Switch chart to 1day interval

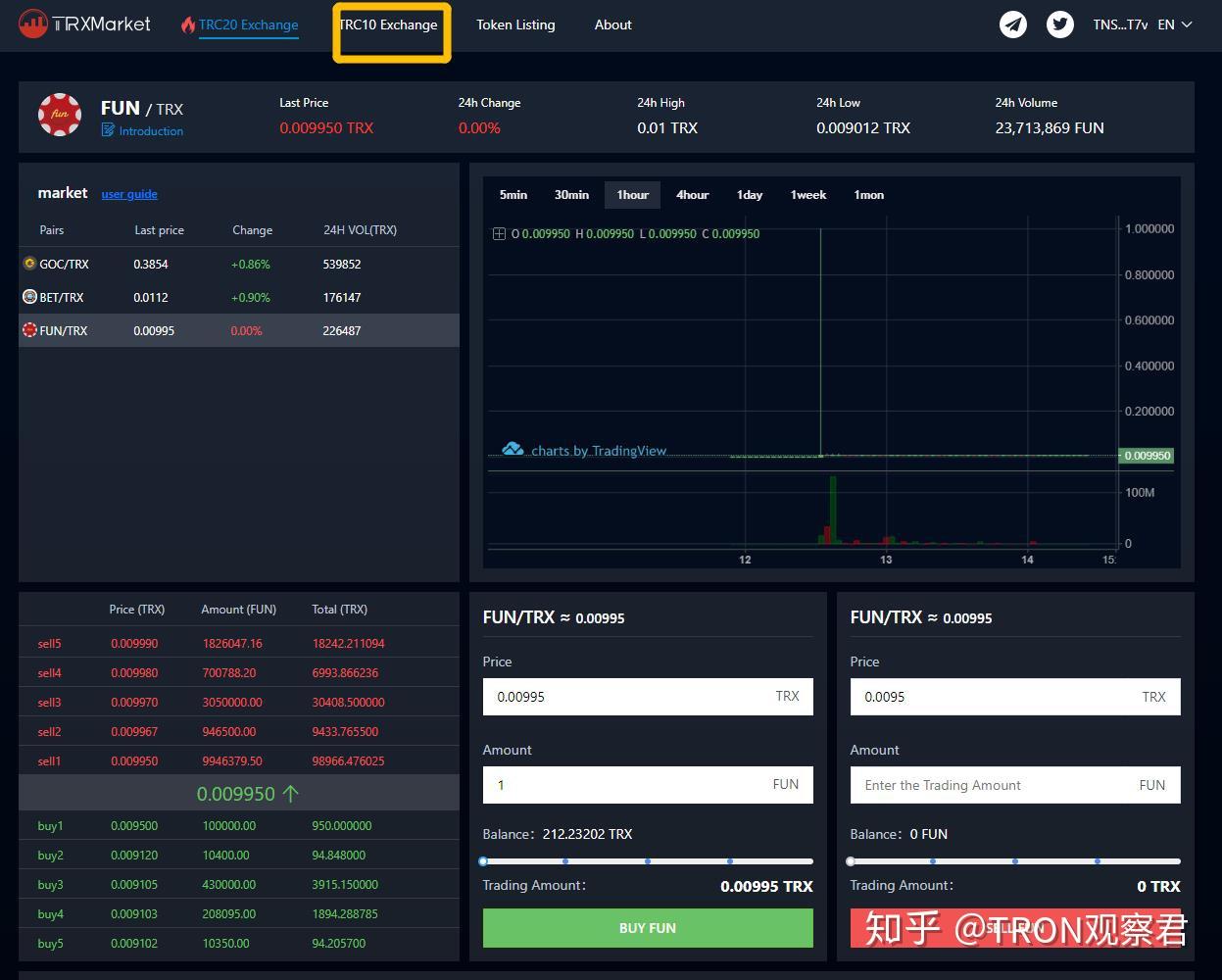click(750, 195)
